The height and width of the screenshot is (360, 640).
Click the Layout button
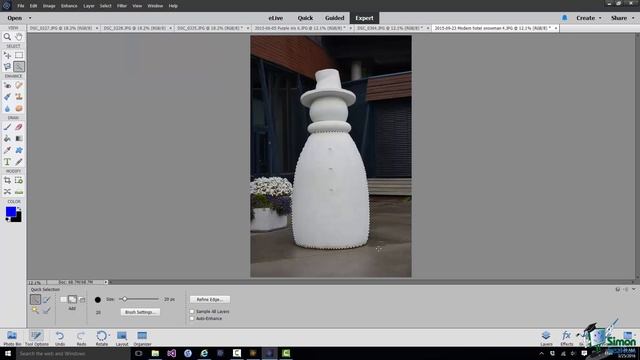(x=122, y=338)
